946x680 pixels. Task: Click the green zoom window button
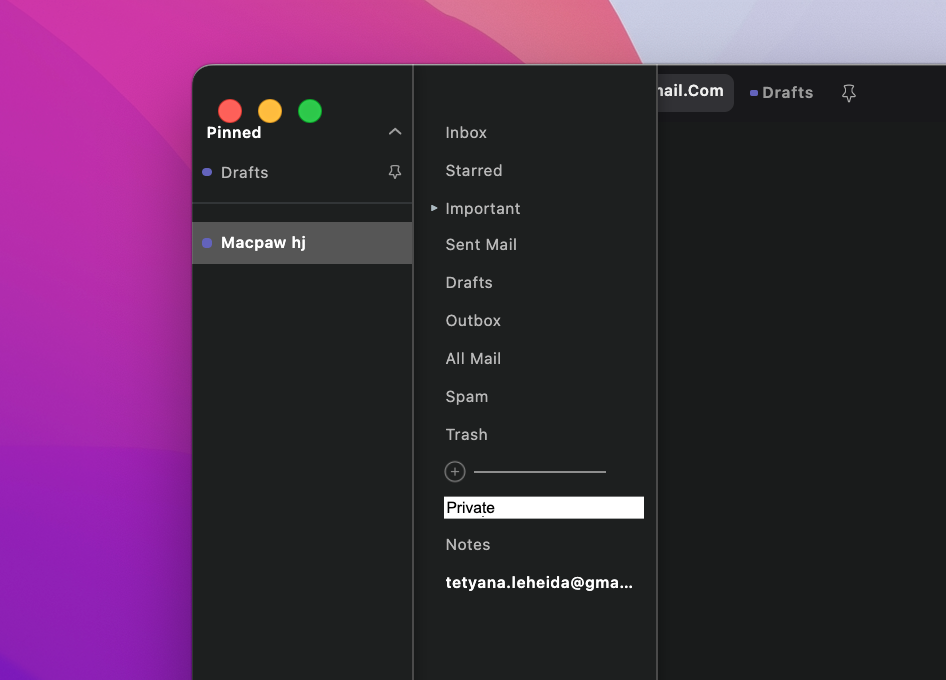310,111
